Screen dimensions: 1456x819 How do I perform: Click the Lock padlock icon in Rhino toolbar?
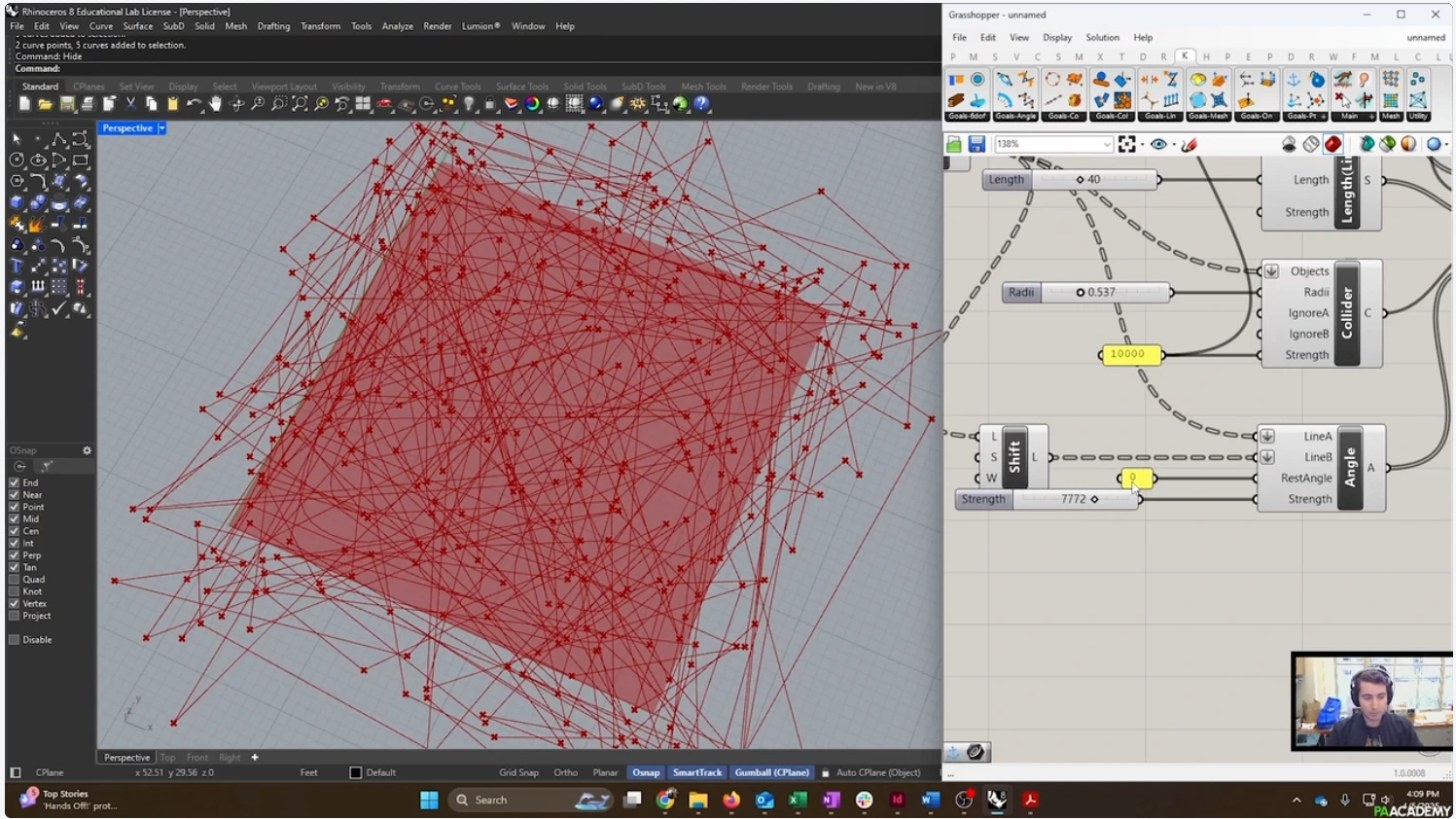pyautogui.click(x=490, y=104)
